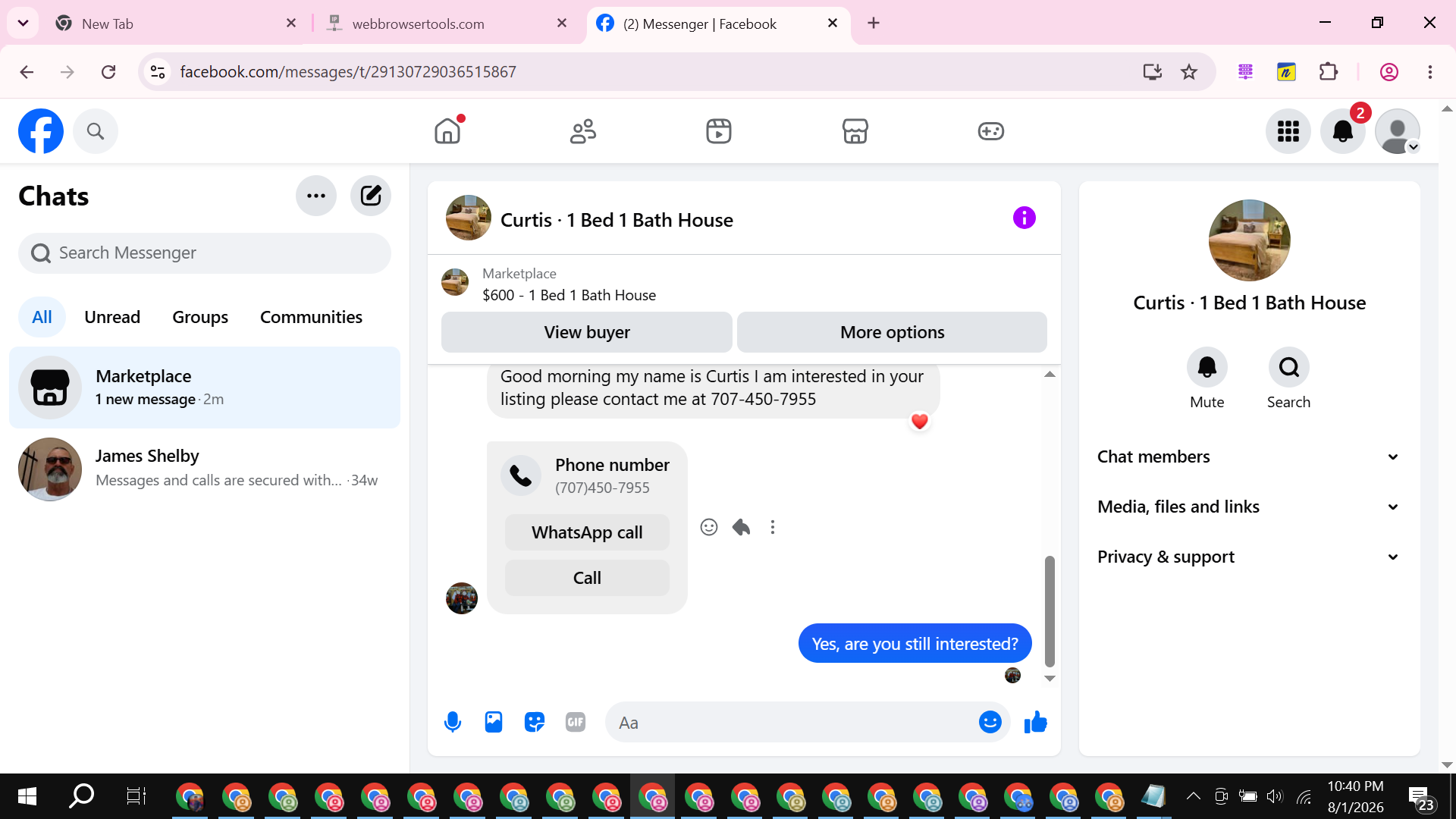Open conversation information purple icon

pos(1025,218)
